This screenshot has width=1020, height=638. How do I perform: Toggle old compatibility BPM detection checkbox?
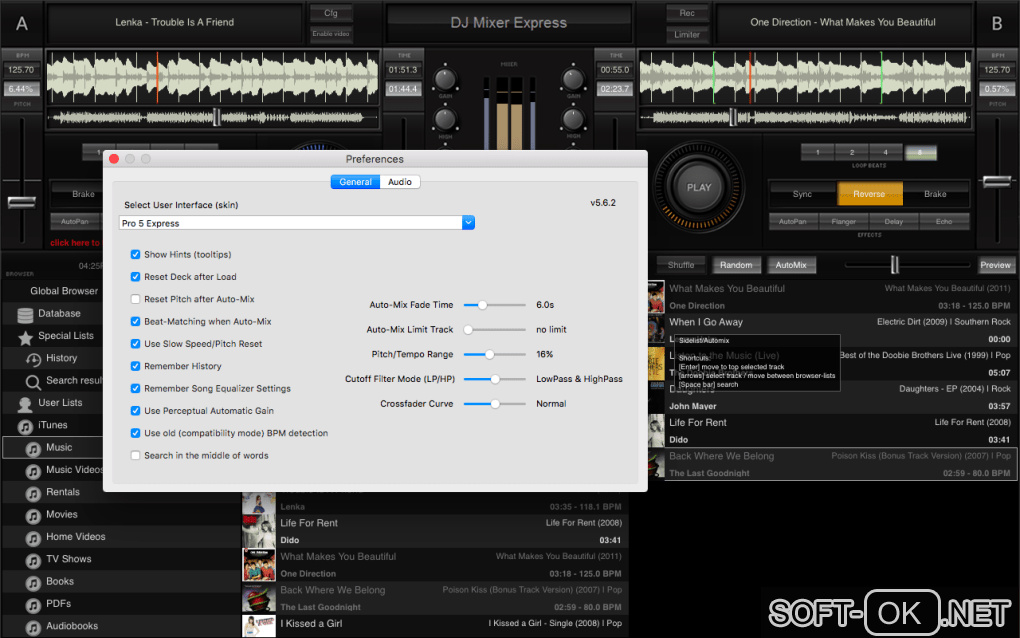click(x=135, y=433)
